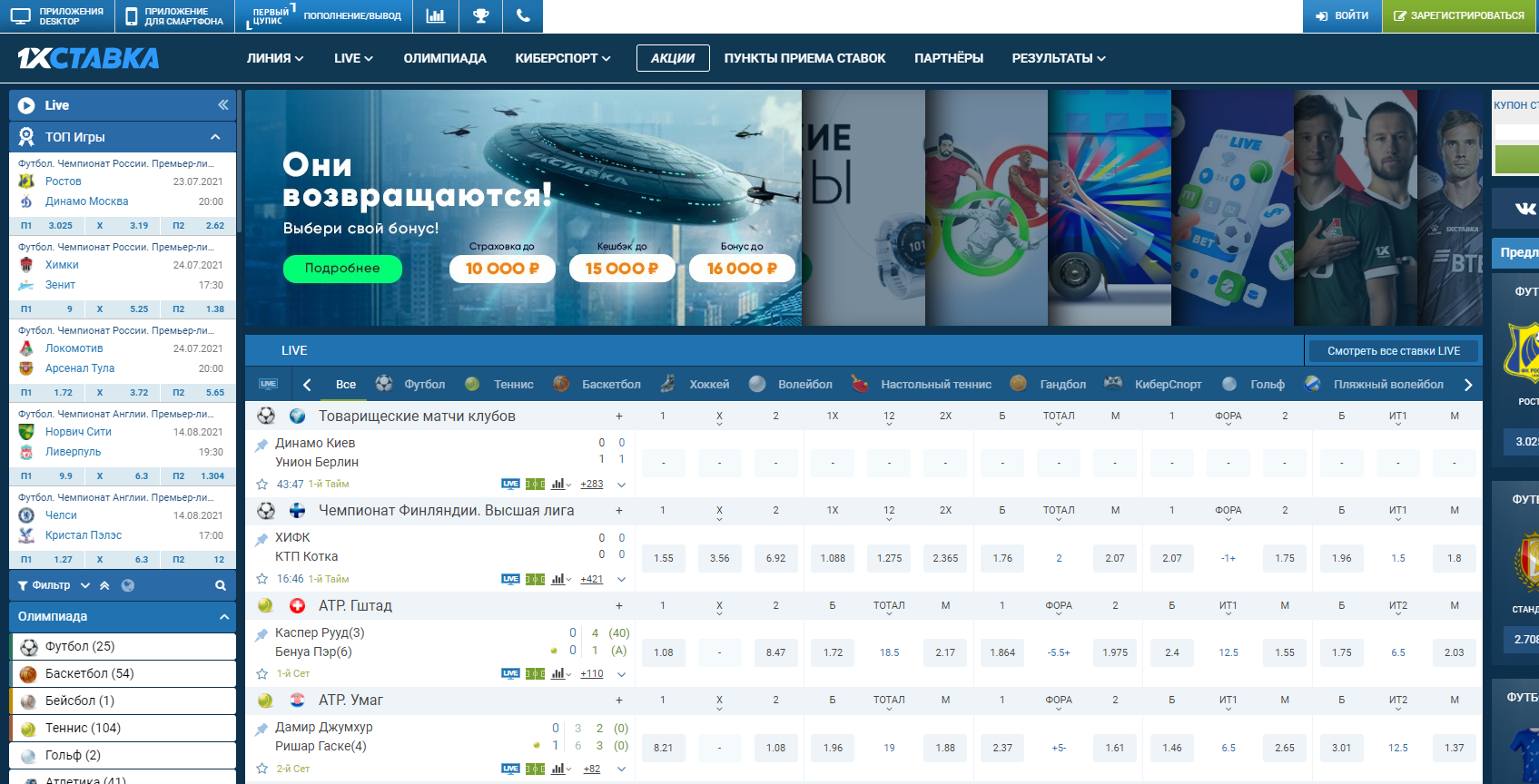Viewport: 1539px width, 784px height.
Task: Open the statistics chart icon in top bar
Action: tap(436, 15)
